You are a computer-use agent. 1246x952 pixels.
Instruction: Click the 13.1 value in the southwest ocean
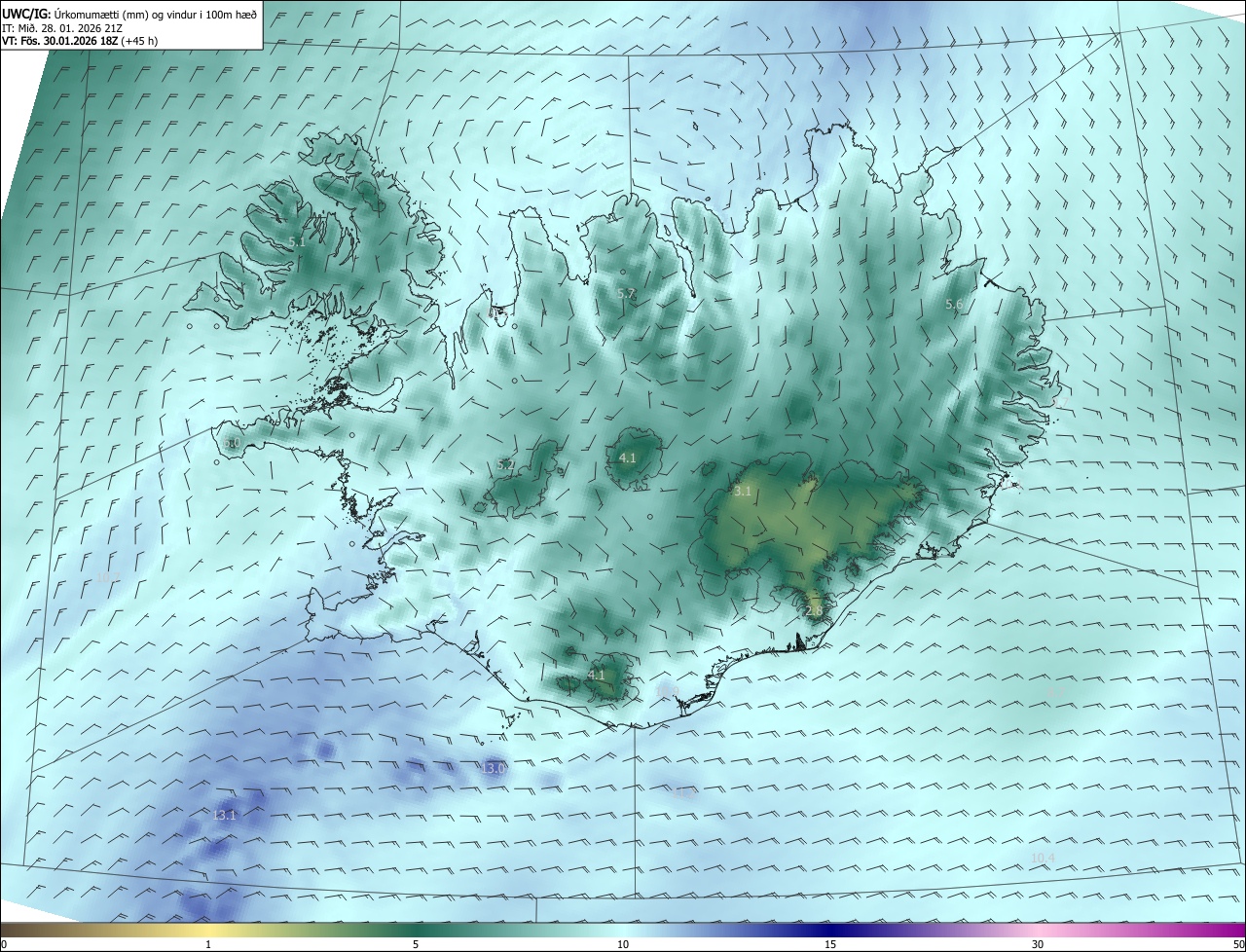[225, 815]
